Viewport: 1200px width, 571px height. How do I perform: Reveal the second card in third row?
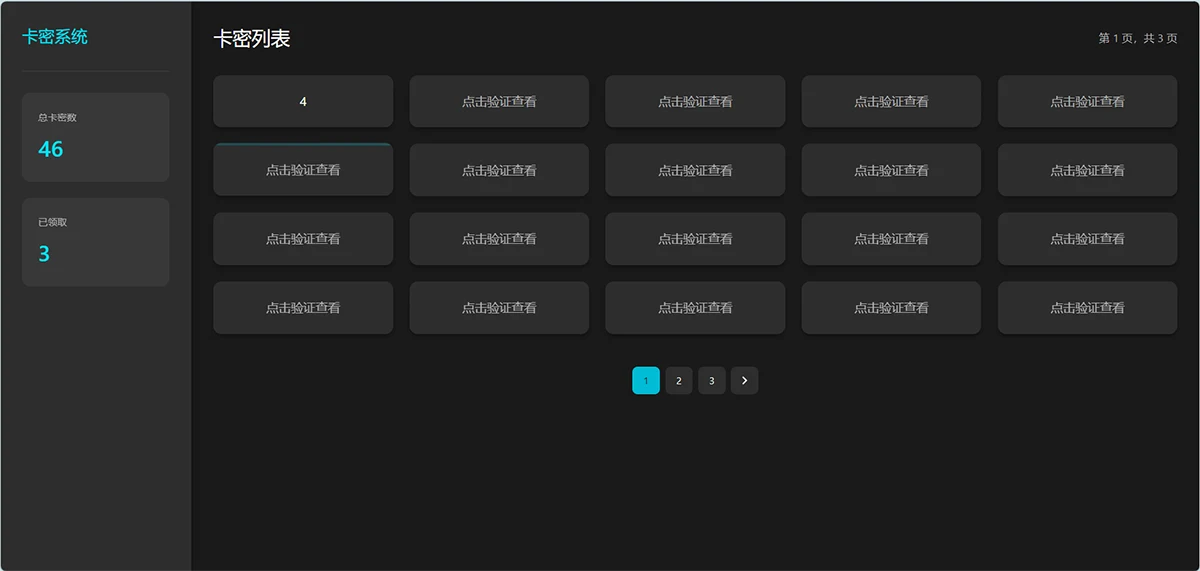pyautogui.click(x=499, y=239)
